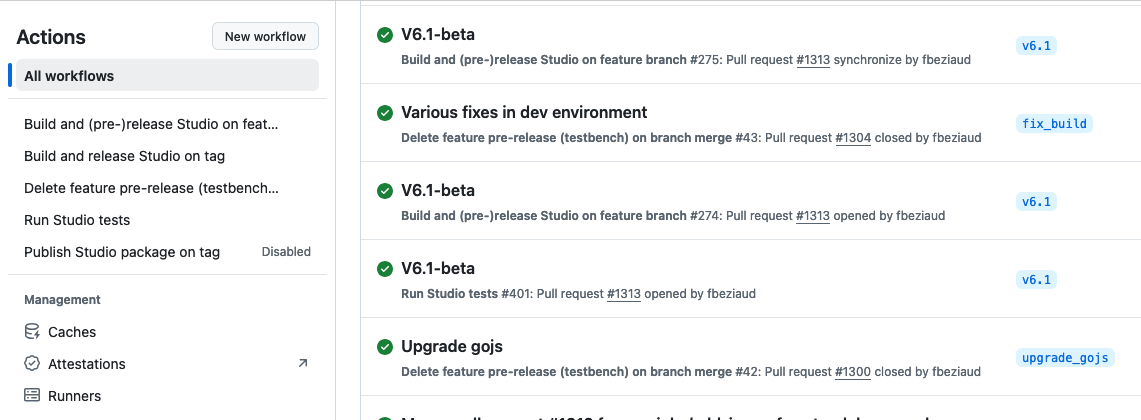1141x420 pixels.
Task: Open Delete feature pre-release (testbench) workflow
Action: pyautogui.click(x=151, y=188)
